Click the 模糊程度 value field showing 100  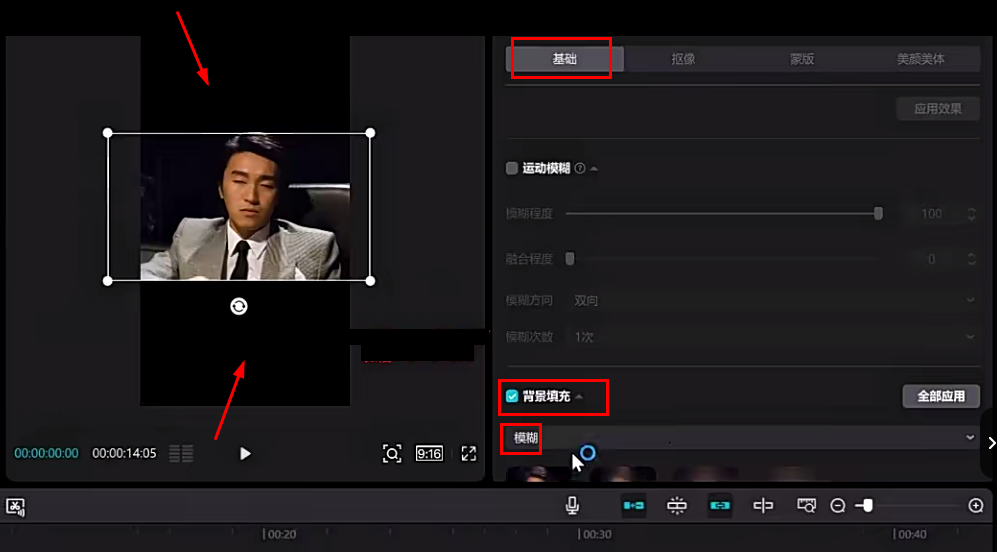pos(932,214)
